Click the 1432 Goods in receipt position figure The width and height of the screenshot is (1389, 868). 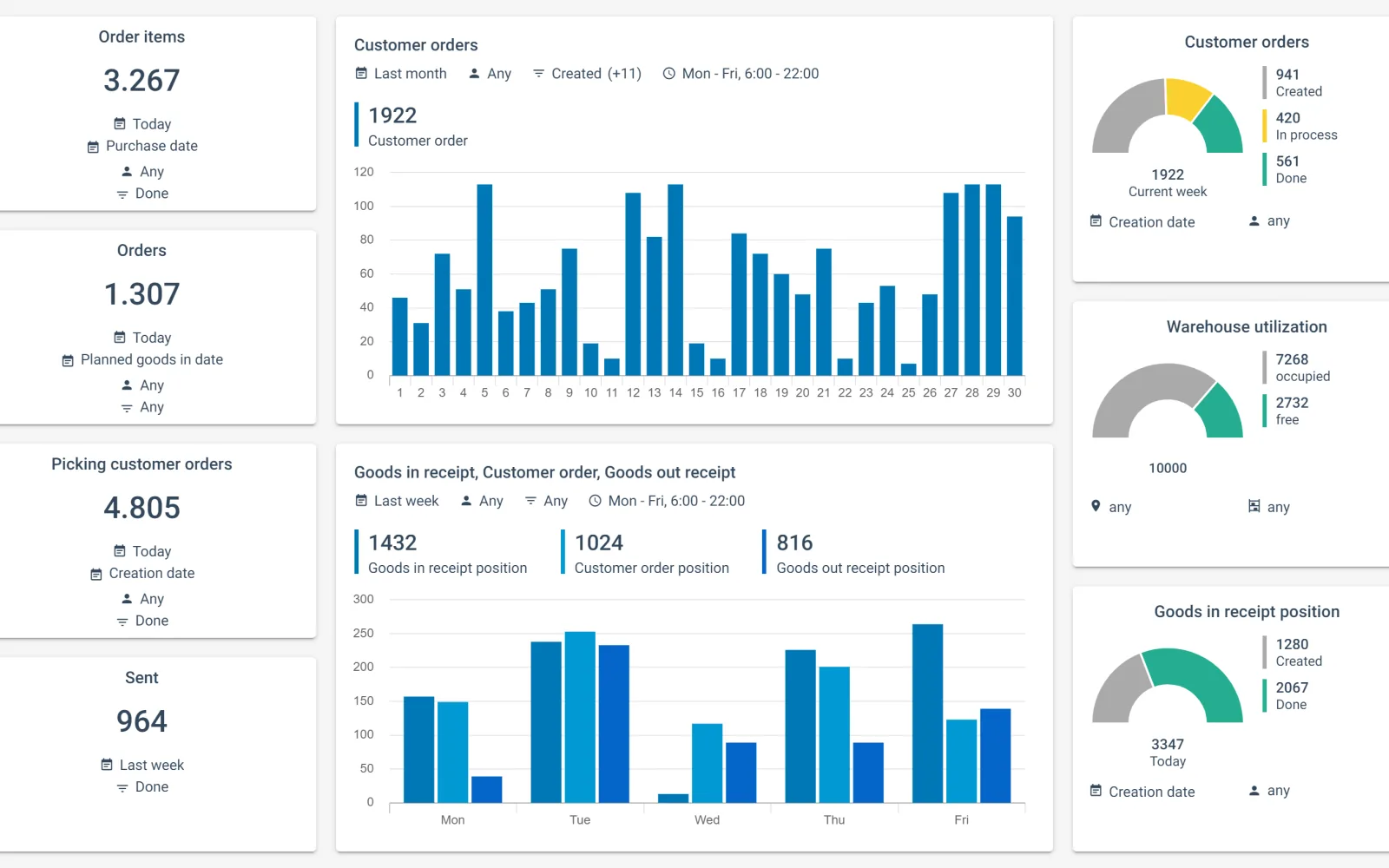coord(392,542)
